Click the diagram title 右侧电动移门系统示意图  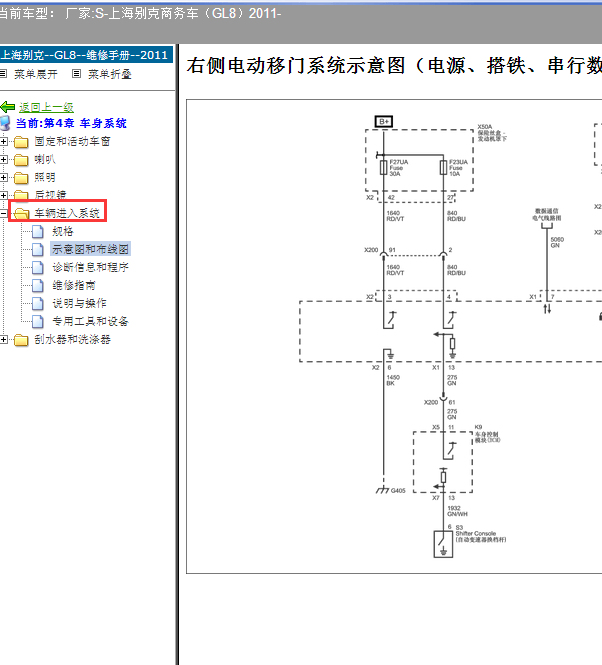[394, 66]
